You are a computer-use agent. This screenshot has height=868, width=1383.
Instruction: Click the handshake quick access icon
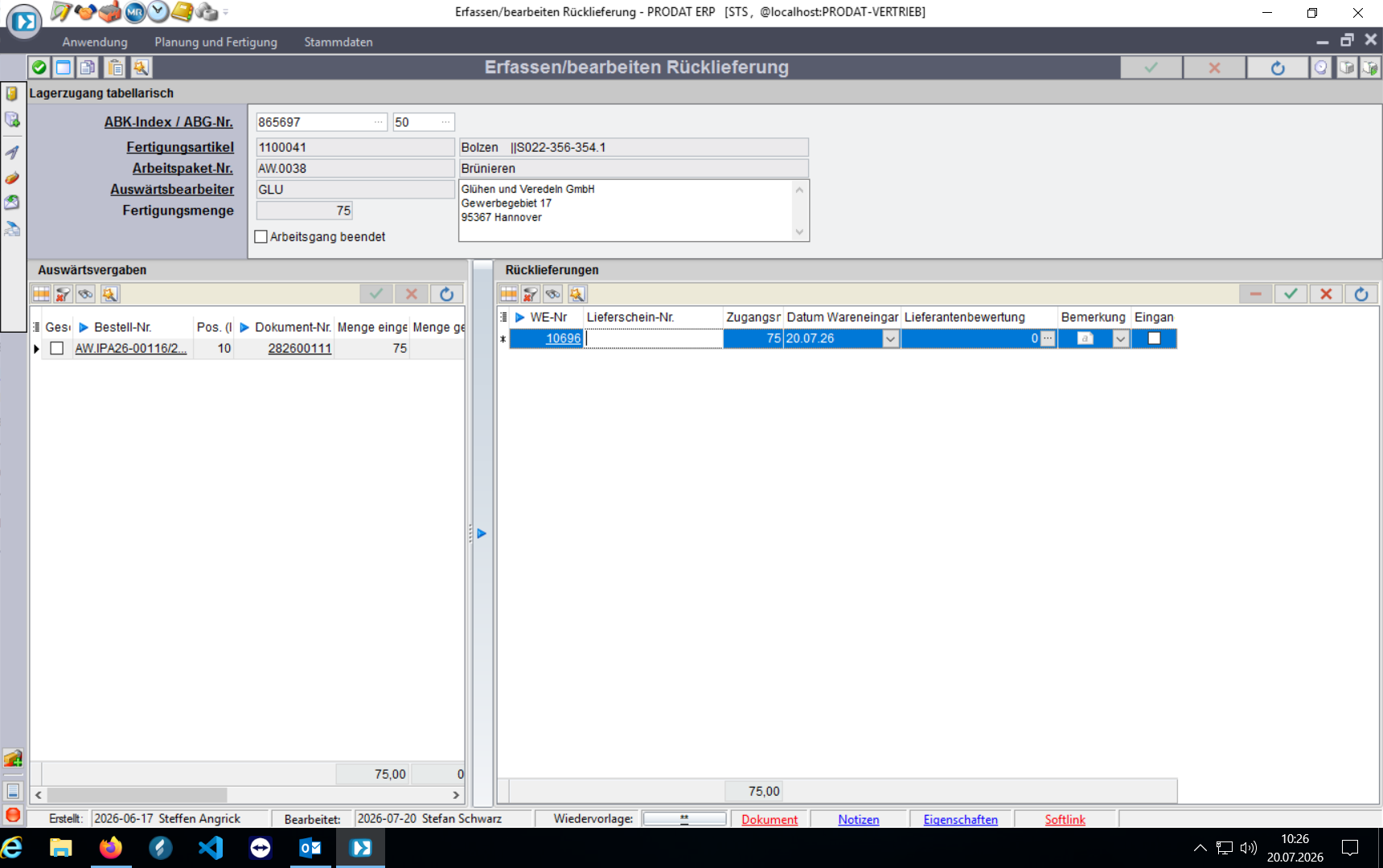tap(86, 11)
